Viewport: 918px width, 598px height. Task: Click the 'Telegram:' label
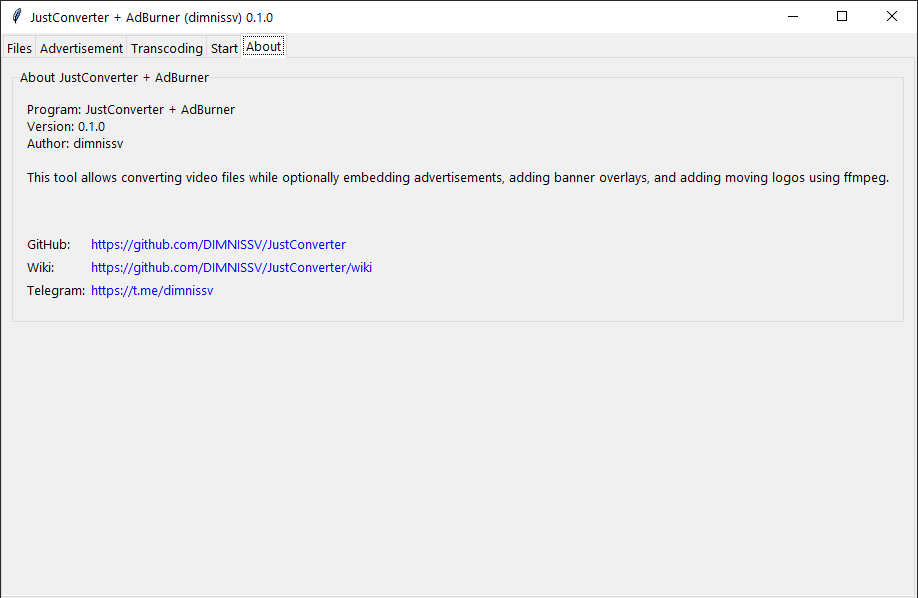point(56,290)
